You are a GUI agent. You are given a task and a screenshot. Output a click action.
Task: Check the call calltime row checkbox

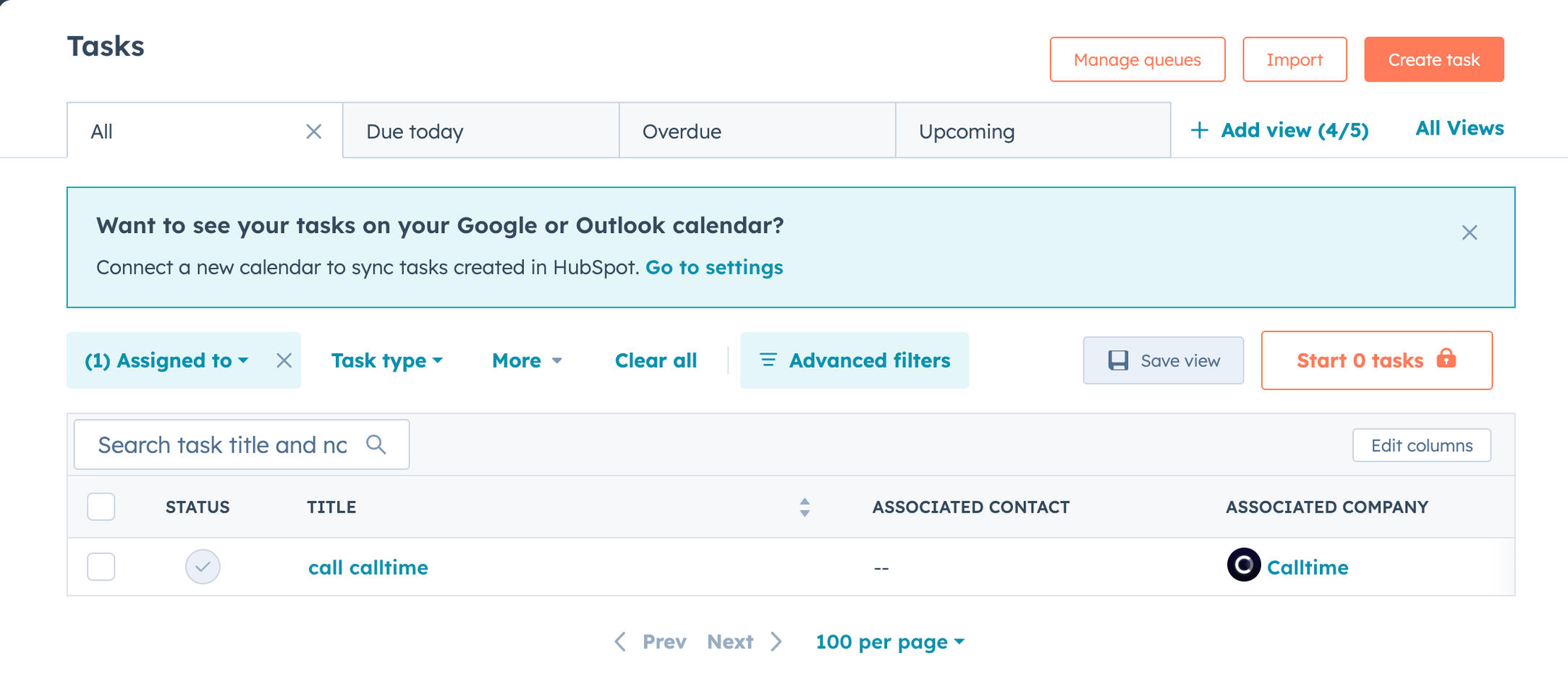coord(101,567)
